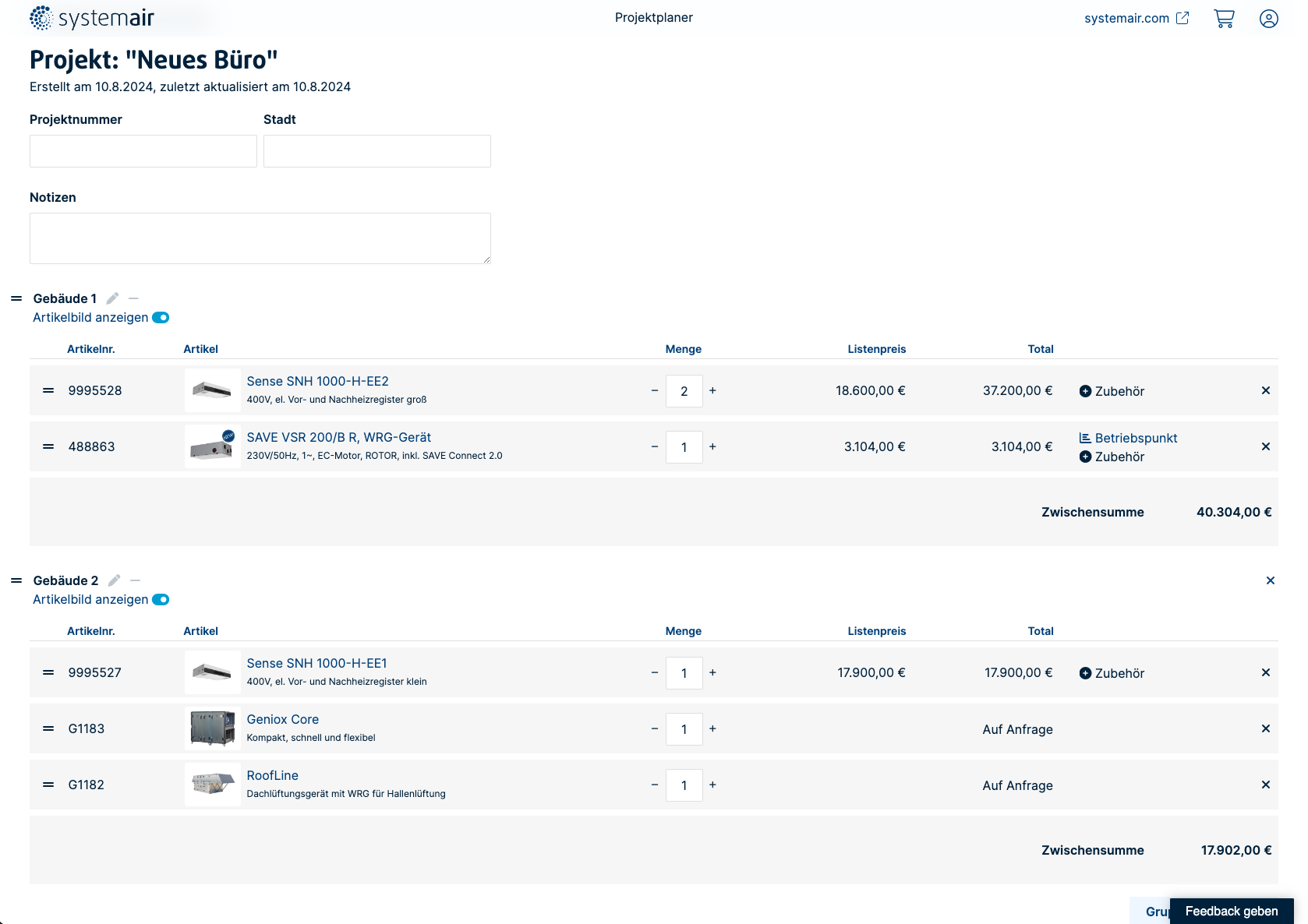Image resolution: width=1308 pixels, height=924 pixels.
Task: Open Zubehör for SAVE VSR 200/B R
Action: pos(1112,457)
